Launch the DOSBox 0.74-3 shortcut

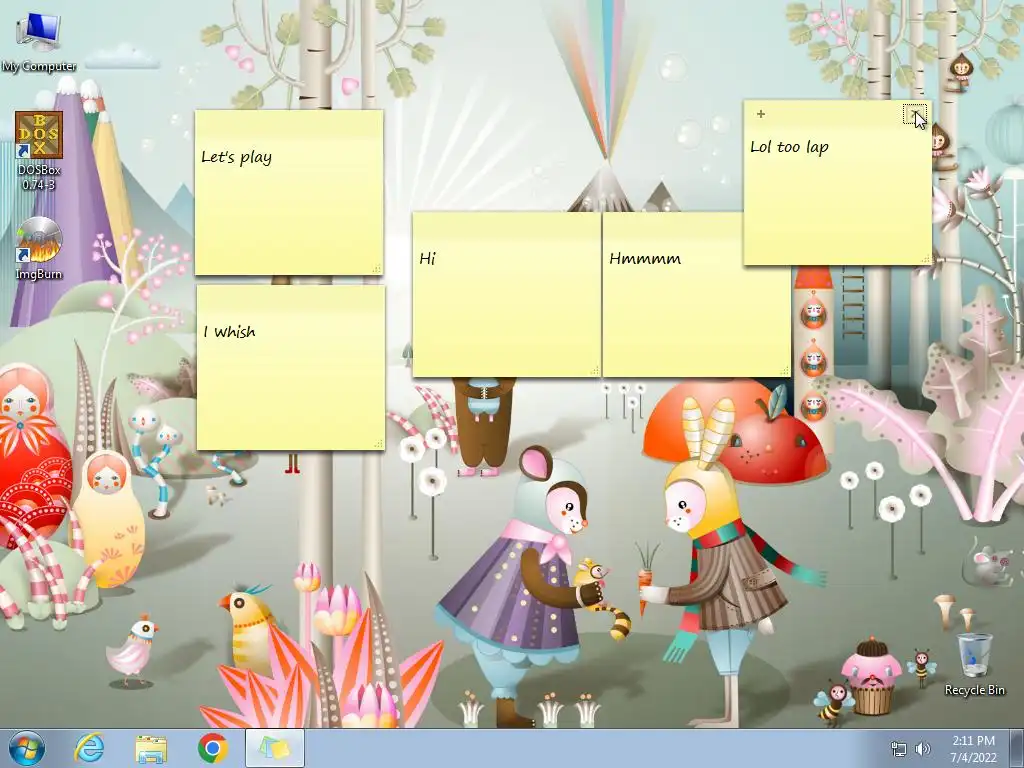[x=39, y=151]
